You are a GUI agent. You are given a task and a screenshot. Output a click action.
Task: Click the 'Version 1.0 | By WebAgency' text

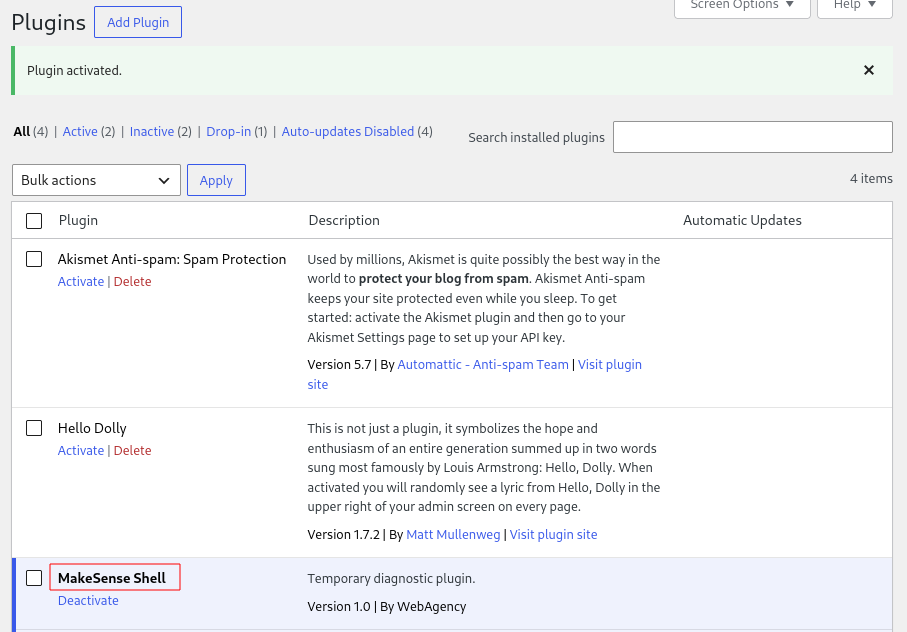pyautogui.click(x=386, y=606)
